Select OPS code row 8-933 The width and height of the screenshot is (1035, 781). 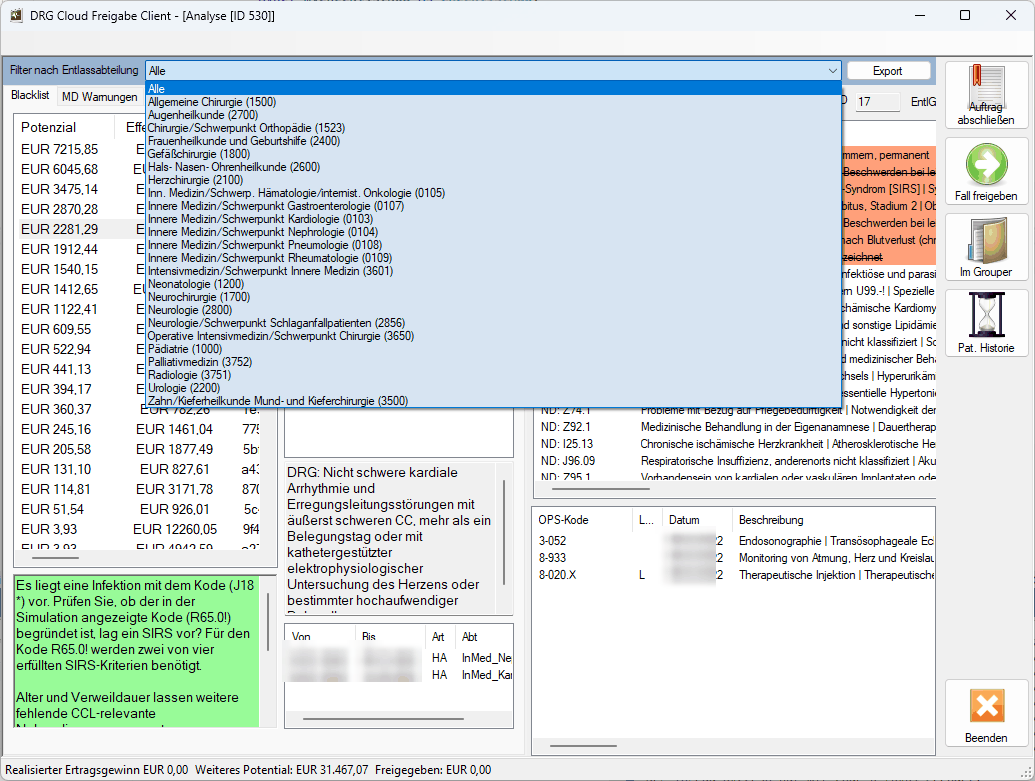click(734, 558)
